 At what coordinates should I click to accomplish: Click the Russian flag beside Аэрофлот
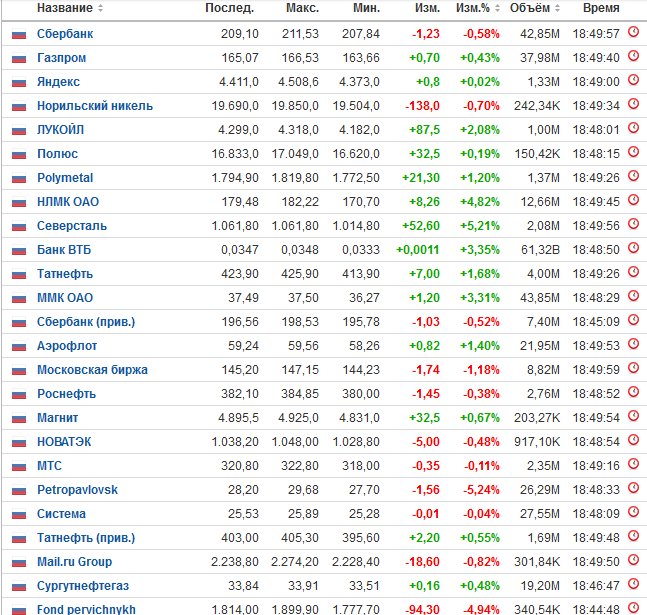pos(19,347)
